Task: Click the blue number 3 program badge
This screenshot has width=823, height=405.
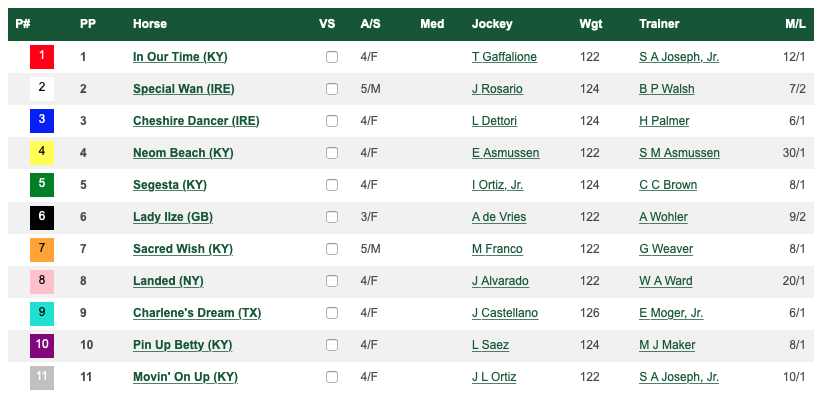Action: coord(42,121)
